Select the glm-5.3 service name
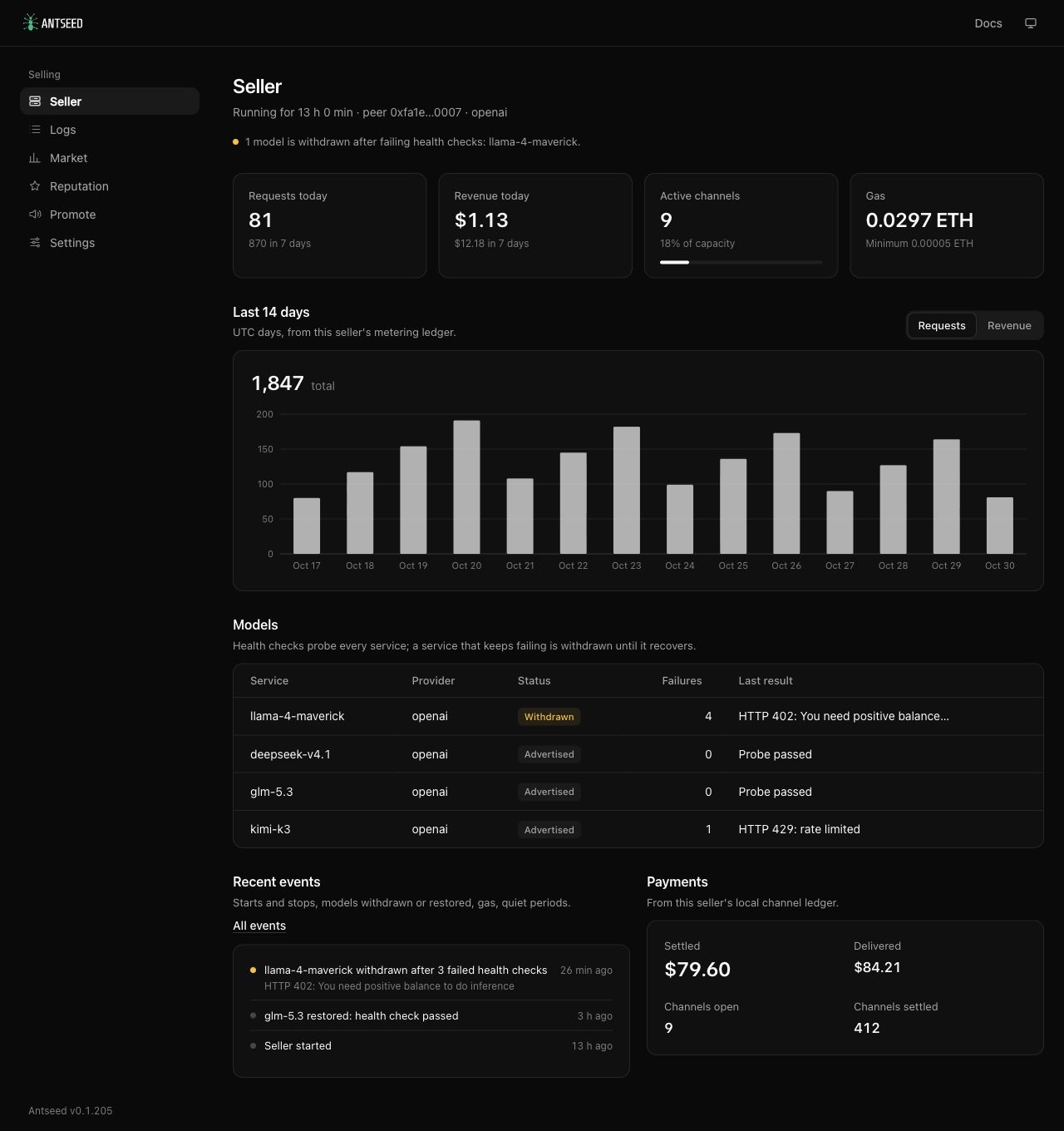1064x1131 pixels. coord(271,792)
